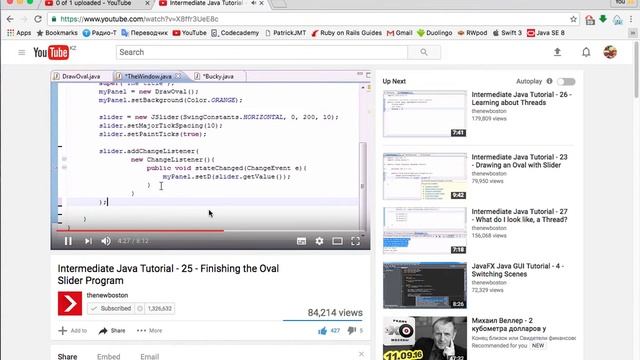Open Ruby on Rails Guides bookmark
Image resolution: width=640 pixels, height=360 pixels.
347,33
